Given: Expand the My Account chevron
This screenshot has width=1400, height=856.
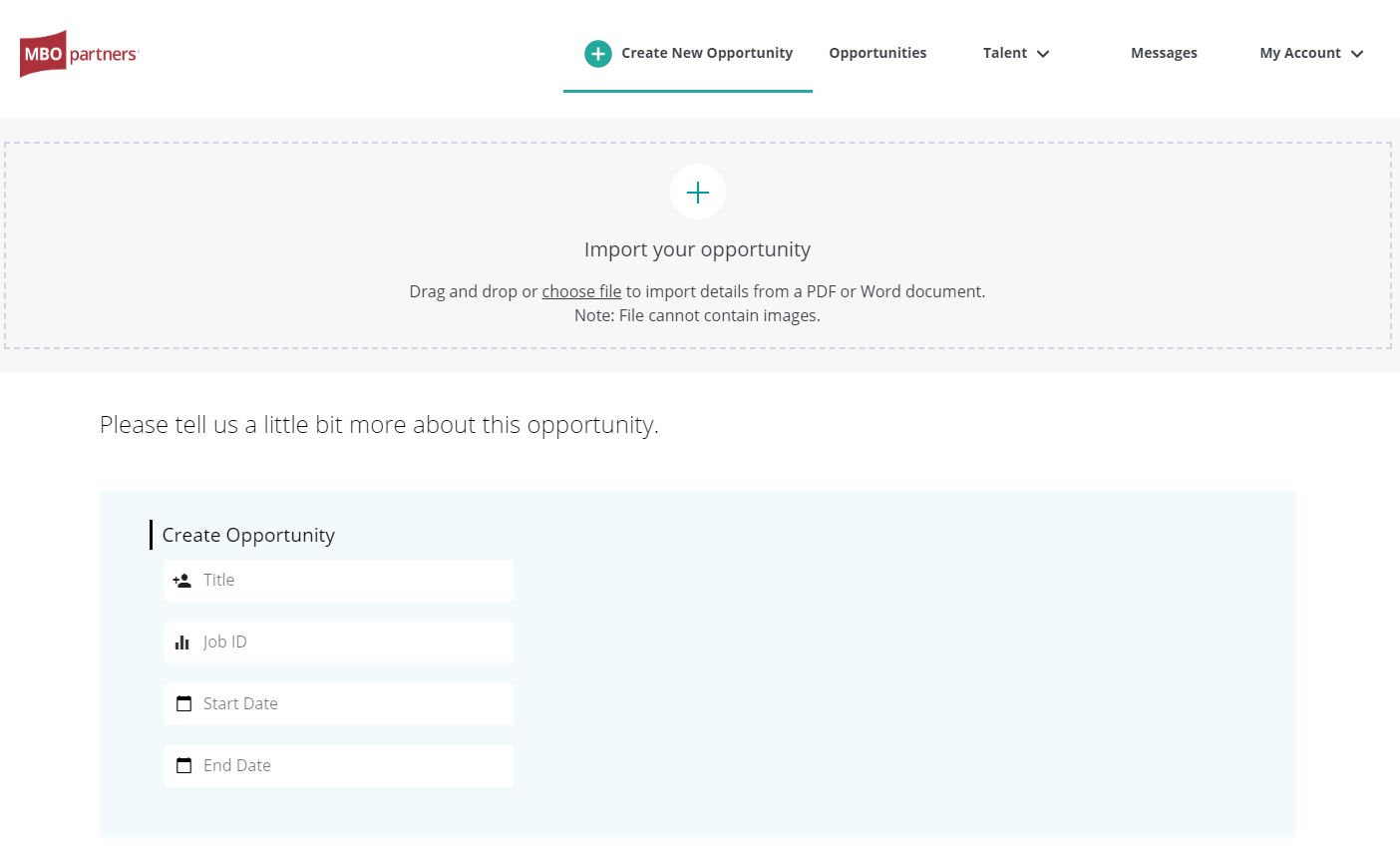Looking at the screenshot, I should coord(1357,54).
